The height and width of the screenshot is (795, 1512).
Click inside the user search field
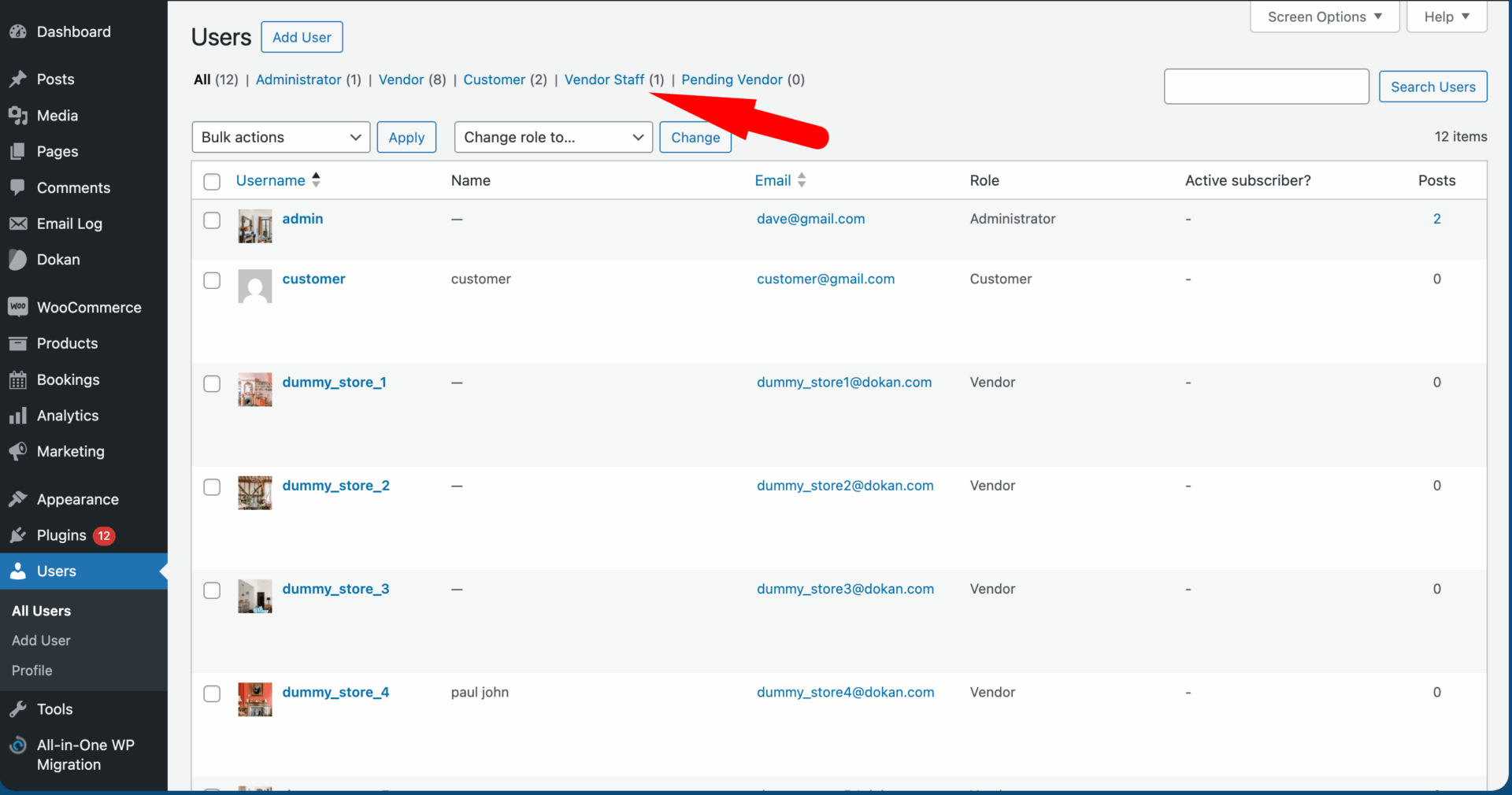tap(1266, 87)
